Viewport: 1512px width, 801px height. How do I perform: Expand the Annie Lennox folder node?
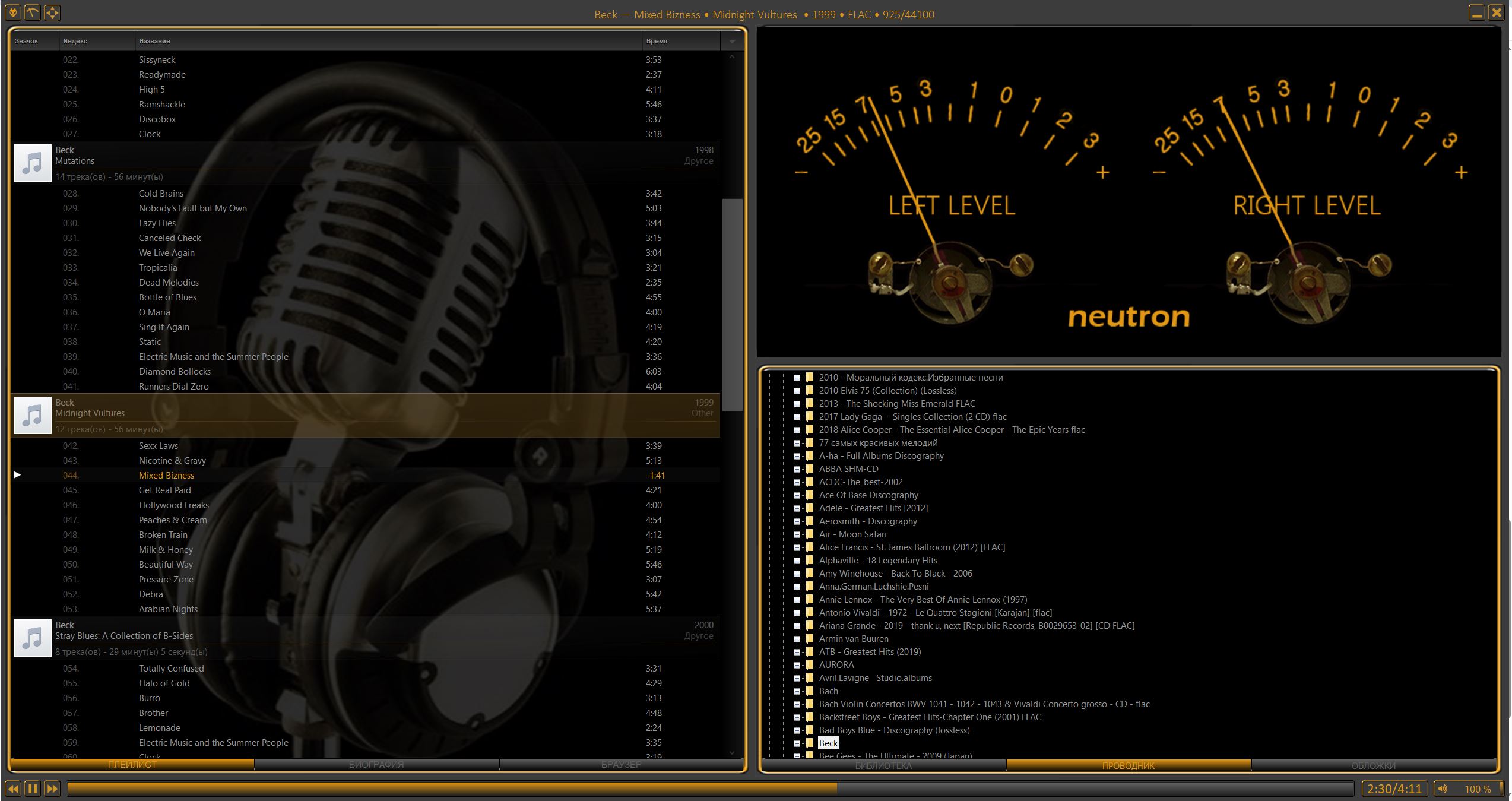(797, 600)
